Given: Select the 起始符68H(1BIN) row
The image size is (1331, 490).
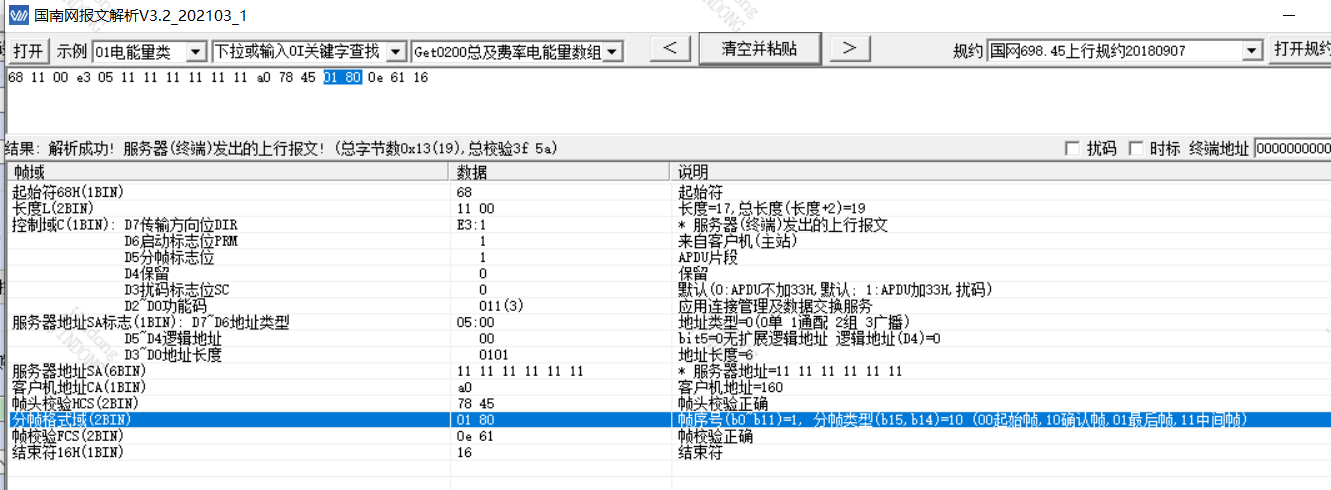Looking at the screenshot, I should point(667,191).
